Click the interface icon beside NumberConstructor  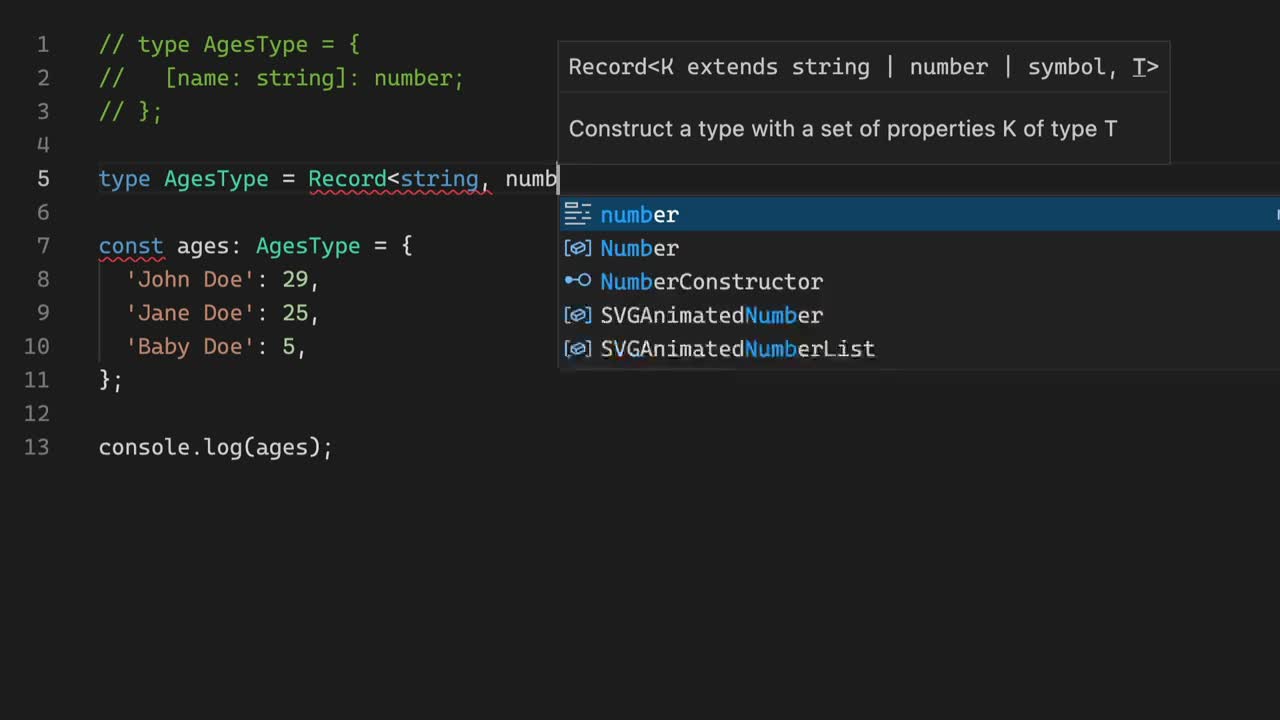click(578, 281)
